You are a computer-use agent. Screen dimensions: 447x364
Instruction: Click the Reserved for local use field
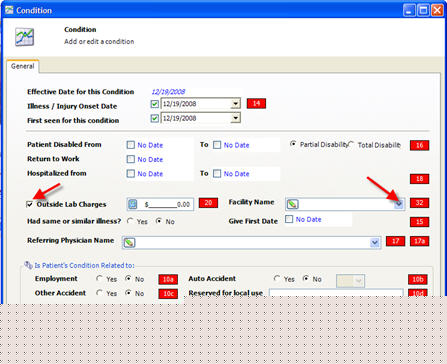point(336,293)
